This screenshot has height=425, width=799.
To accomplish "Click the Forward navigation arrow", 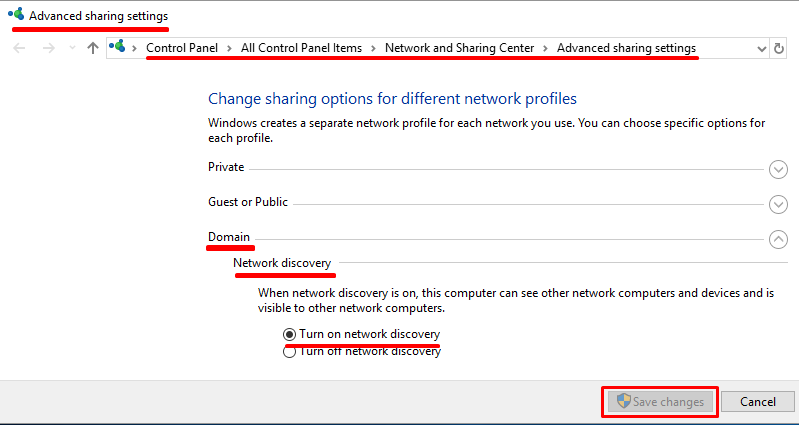I will coord(48,48).
